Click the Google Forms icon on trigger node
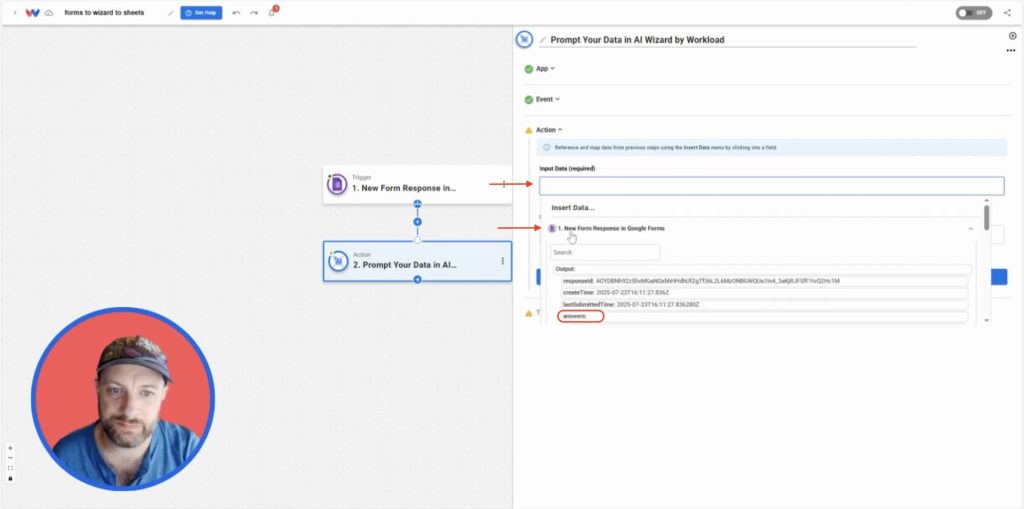The image size is (1024, 509). pyautogui.click(x=337, y=184)
